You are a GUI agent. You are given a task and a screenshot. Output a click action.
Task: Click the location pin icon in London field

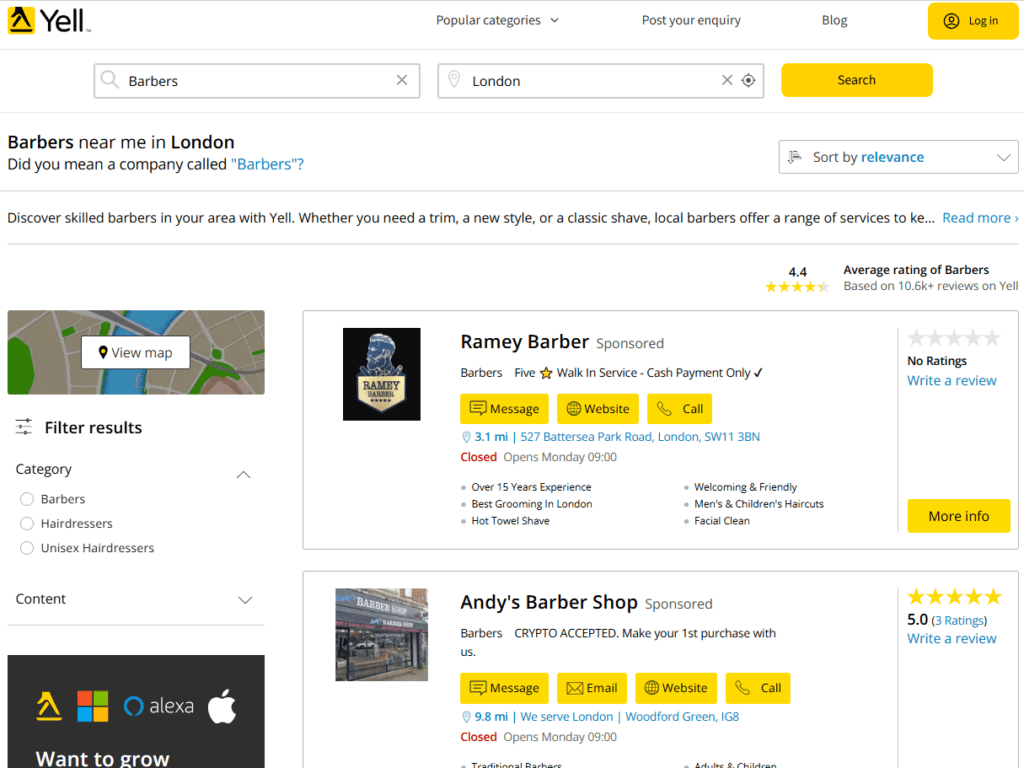(x=454, y=80)
